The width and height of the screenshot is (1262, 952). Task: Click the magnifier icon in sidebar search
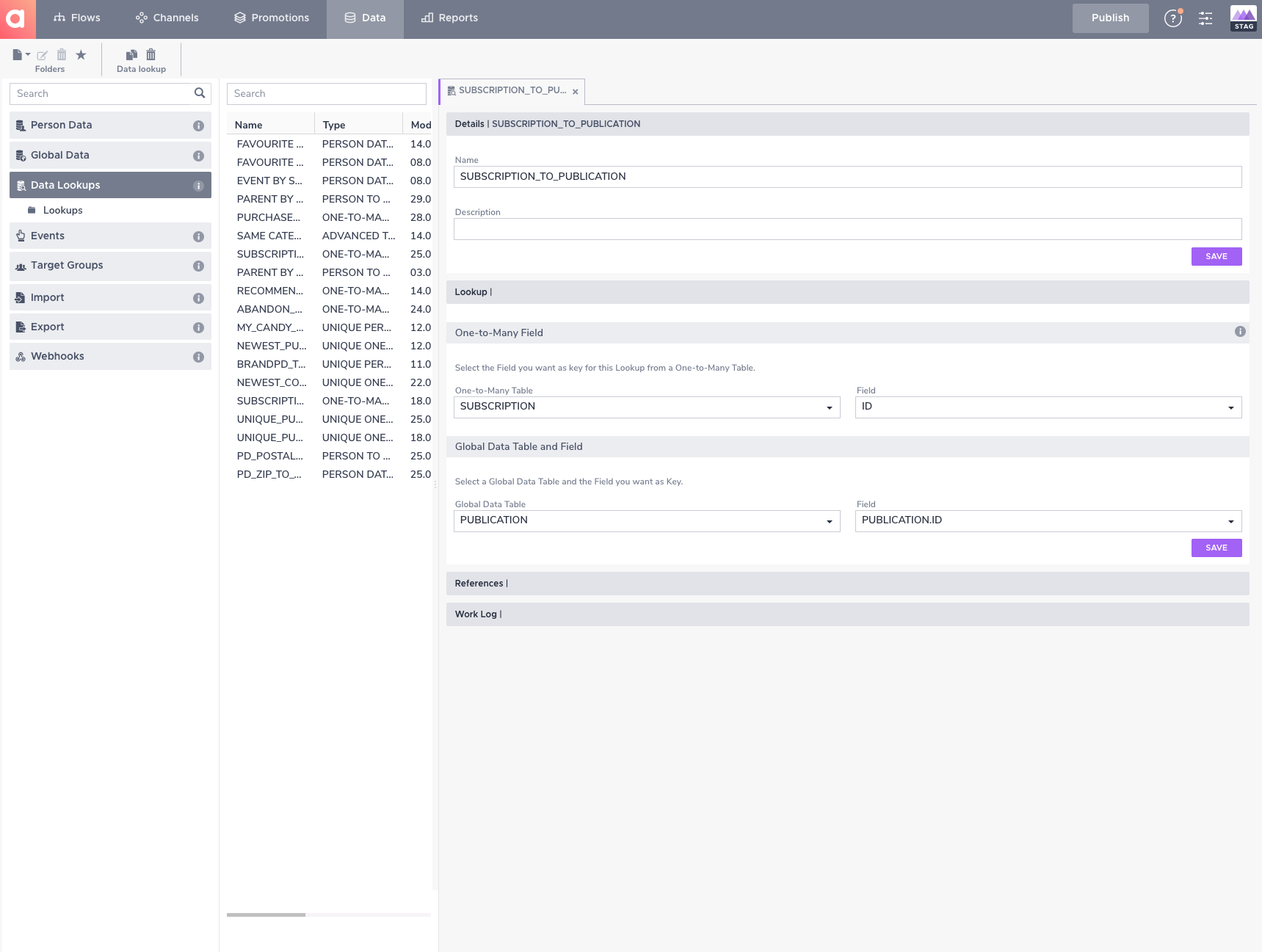point(200,93)
